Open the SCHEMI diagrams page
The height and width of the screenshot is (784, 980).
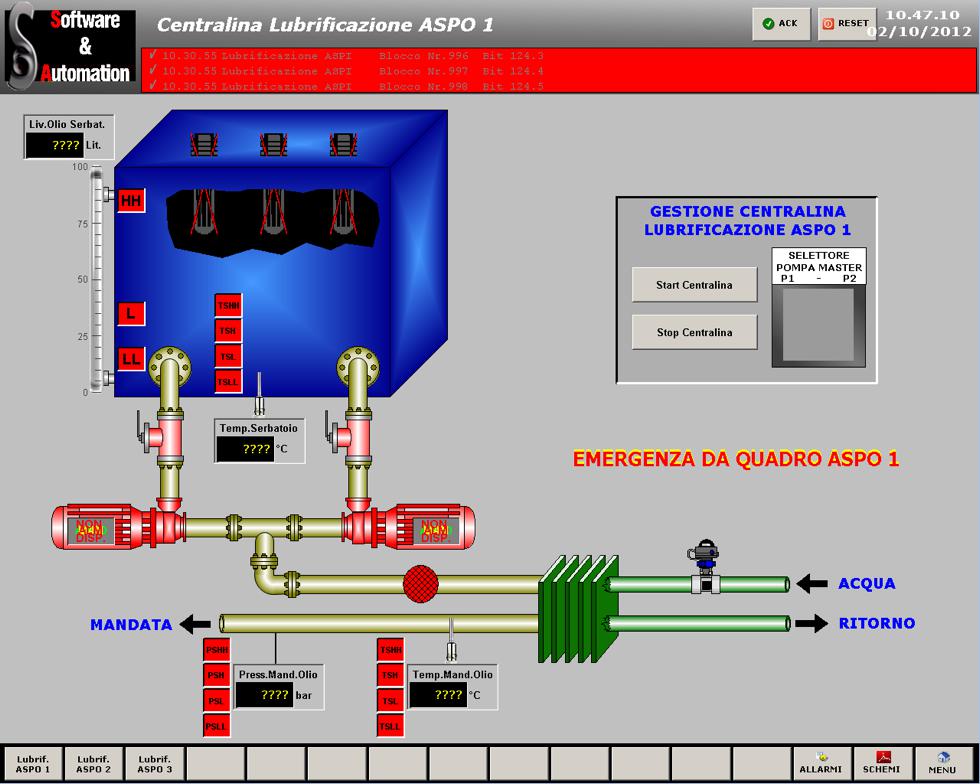pyautogui.click(x=882, y=764)
